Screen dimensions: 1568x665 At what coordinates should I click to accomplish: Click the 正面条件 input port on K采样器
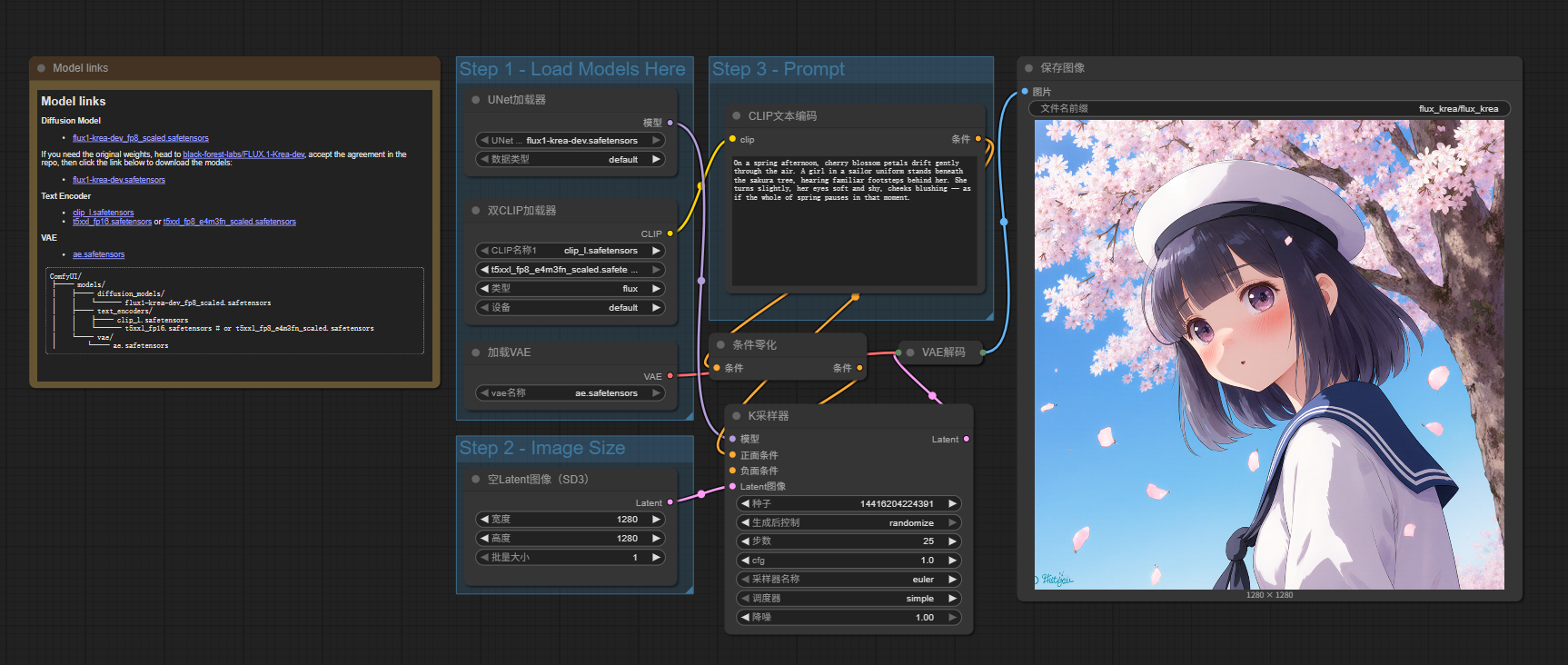tap(733, 455)
